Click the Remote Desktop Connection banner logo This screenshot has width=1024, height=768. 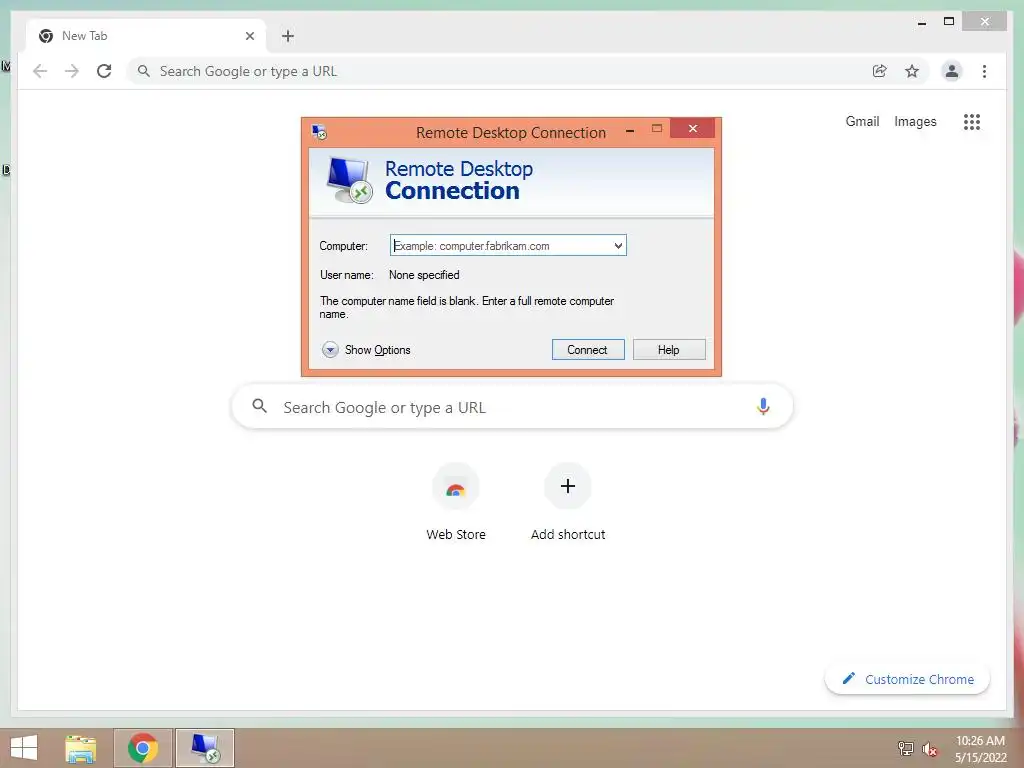(349, 180)
